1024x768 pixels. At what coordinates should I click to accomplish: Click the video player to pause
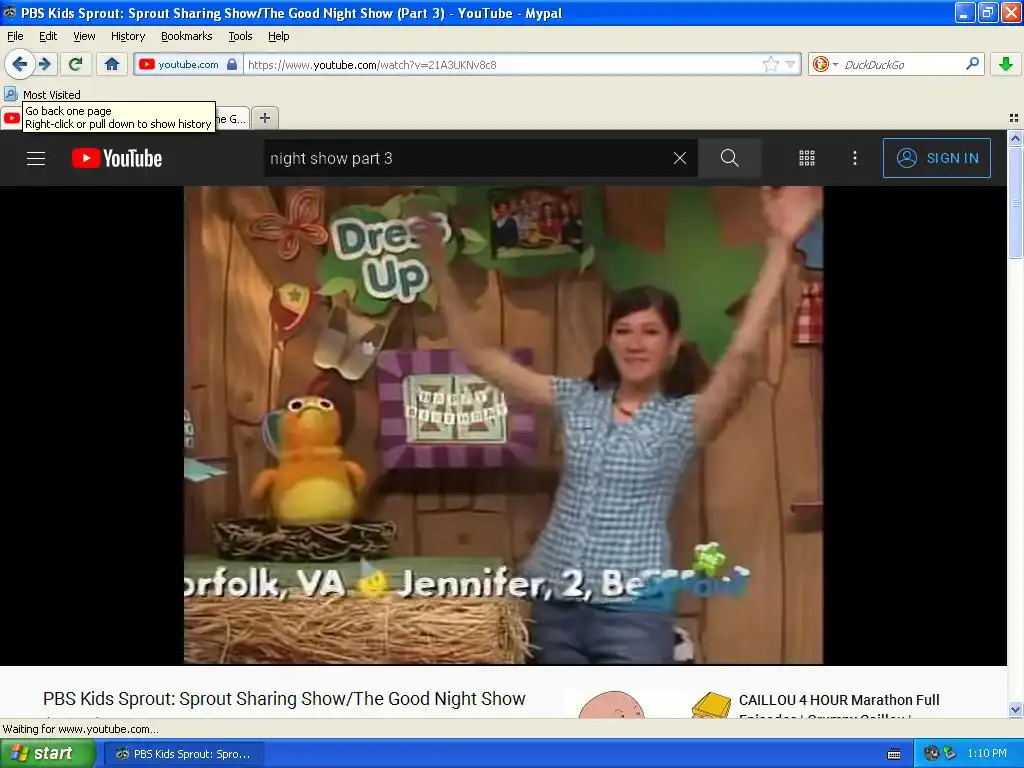pyautogui.click(x=503, y=424)
